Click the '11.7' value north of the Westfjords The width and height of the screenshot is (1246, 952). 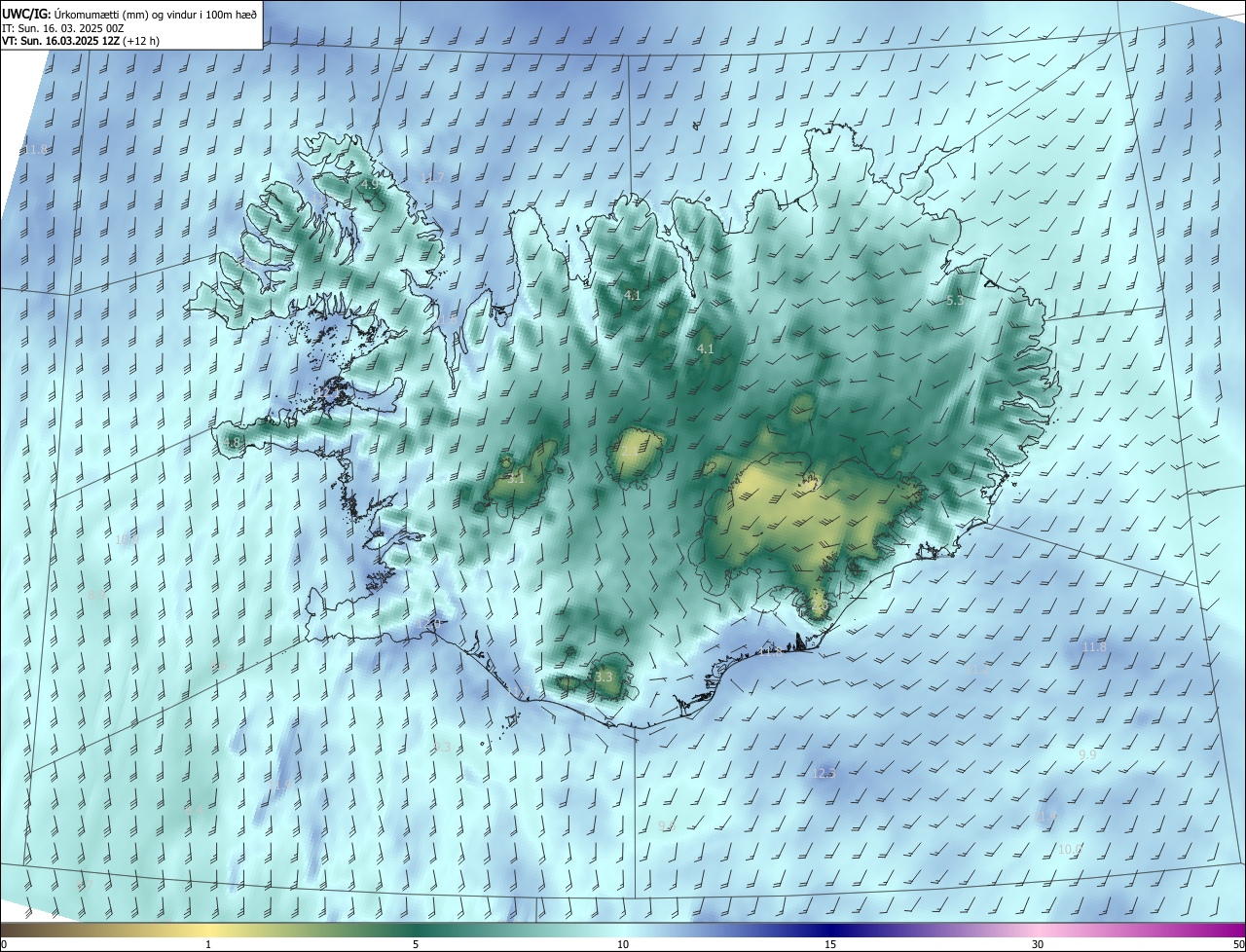click(x=432, y=177)
